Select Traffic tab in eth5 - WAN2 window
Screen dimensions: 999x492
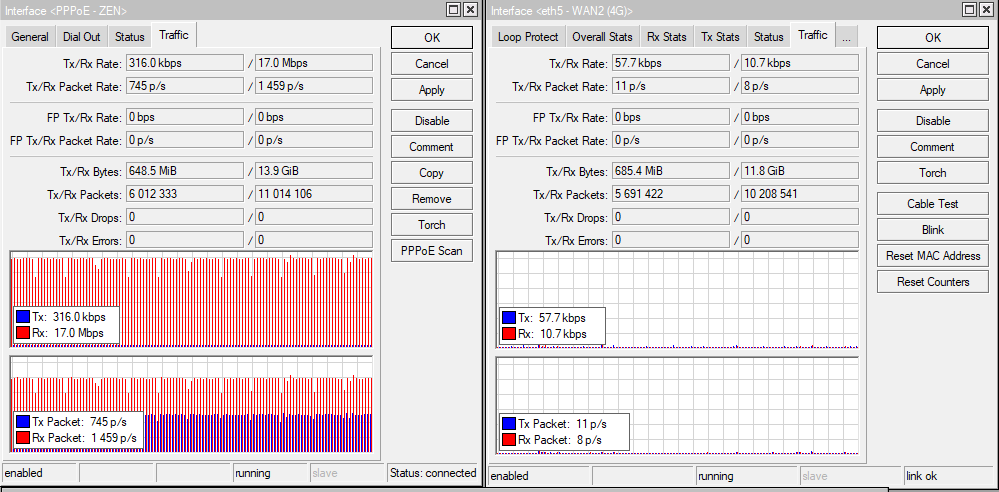(x=813, y=35)
